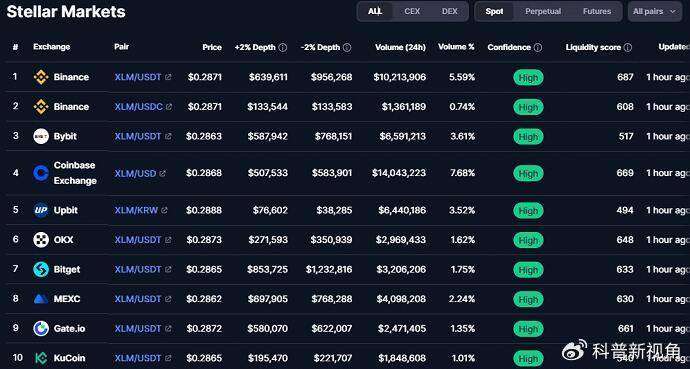Show info tooltip for Confidence column
This screenshot has height=369, width=690.
point(538,47)
